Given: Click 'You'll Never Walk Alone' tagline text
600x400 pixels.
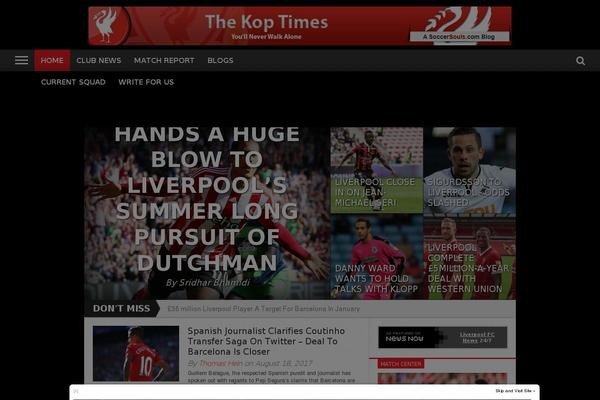Looking at the screenshot, I should pyautogui.click(x=266, y=37).
